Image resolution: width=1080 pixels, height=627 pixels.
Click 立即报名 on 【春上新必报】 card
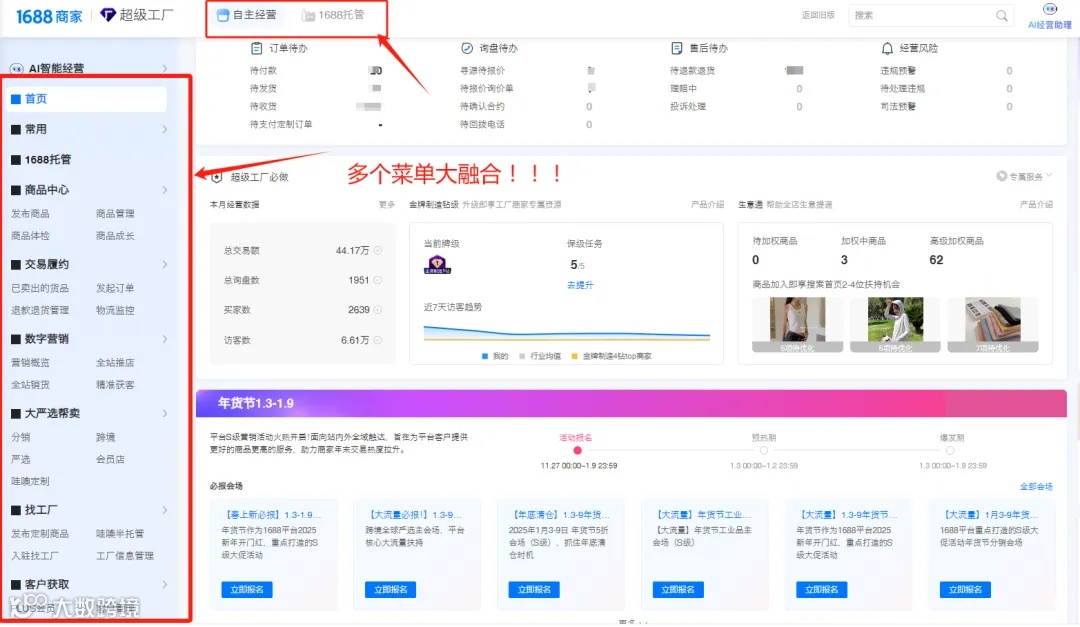click(x=247, y=590)
